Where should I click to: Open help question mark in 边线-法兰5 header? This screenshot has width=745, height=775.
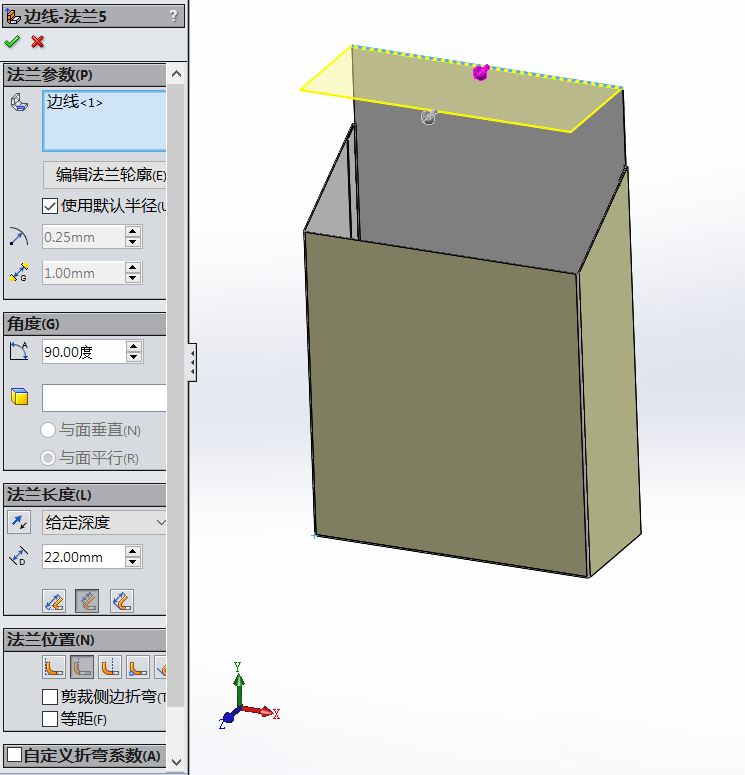click(x=174, y=15)
